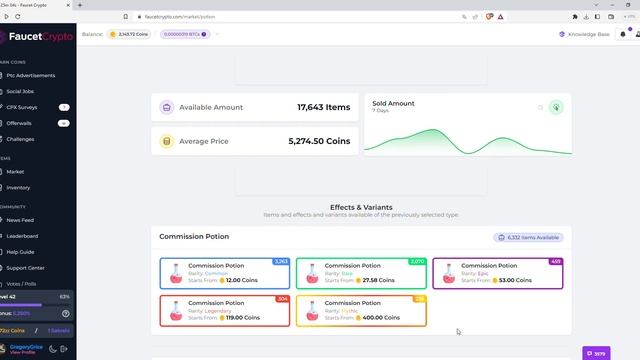Image resolution: width=640 pixels, height=360 pixels.
Task: Open the purple chat button
Action: tap(596, 353)
